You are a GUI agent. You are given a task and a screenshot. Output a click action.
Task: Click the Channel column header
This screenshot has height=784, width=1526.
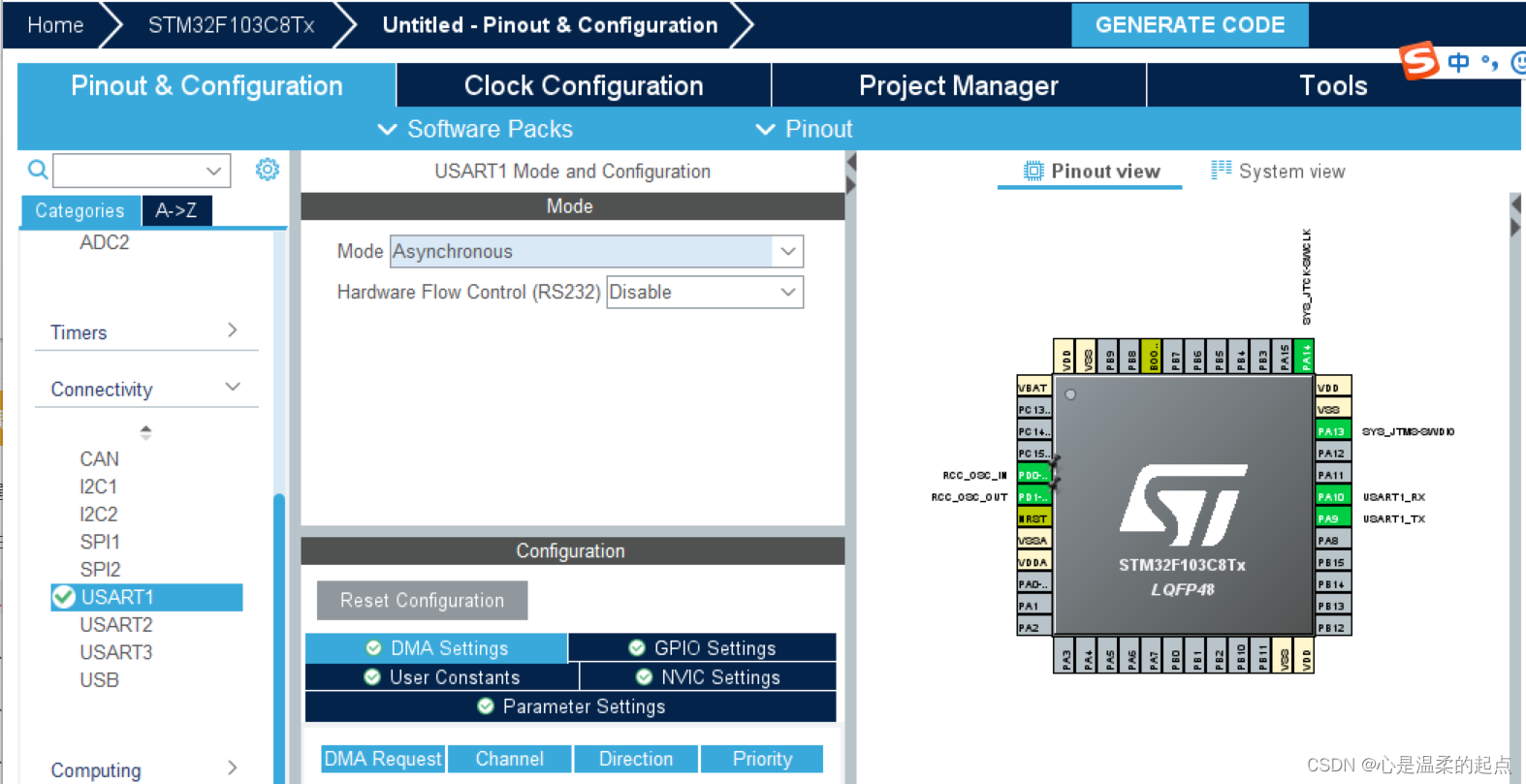(509, 759)
